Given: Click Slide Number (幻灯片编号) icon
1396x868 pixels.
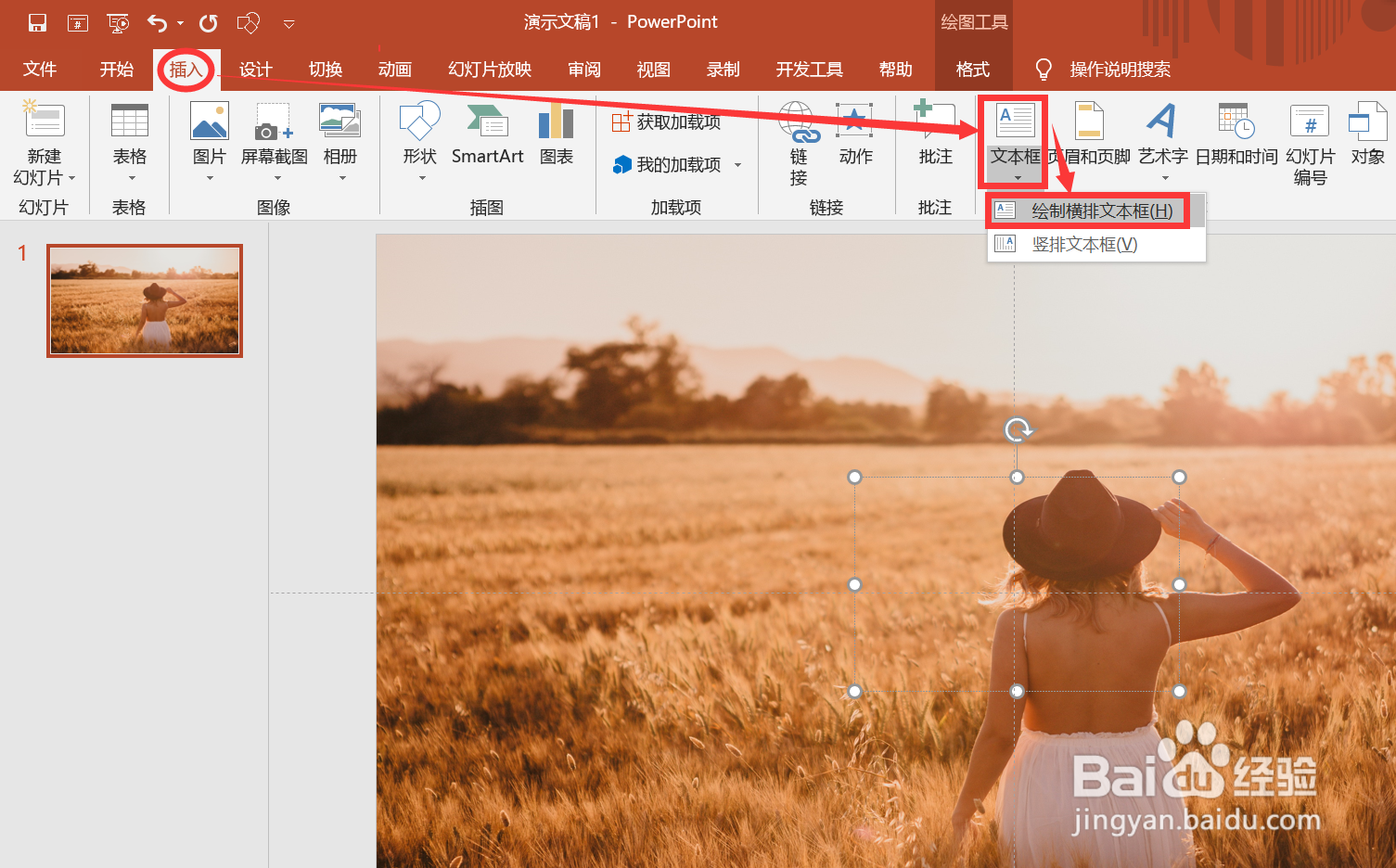Looking at the screenshot, I should tap(1310, 121).
